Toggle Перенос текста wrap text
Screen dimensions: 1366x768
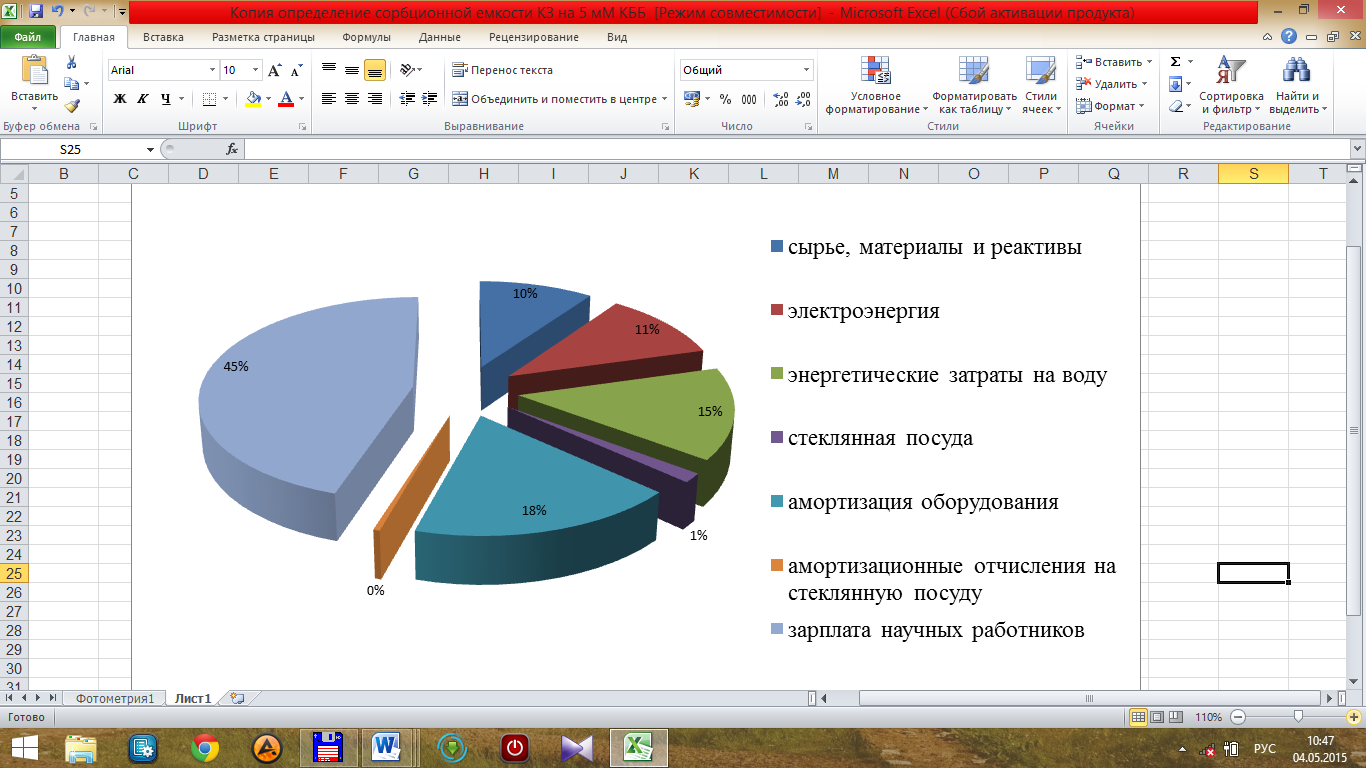[x=502, y=70]
